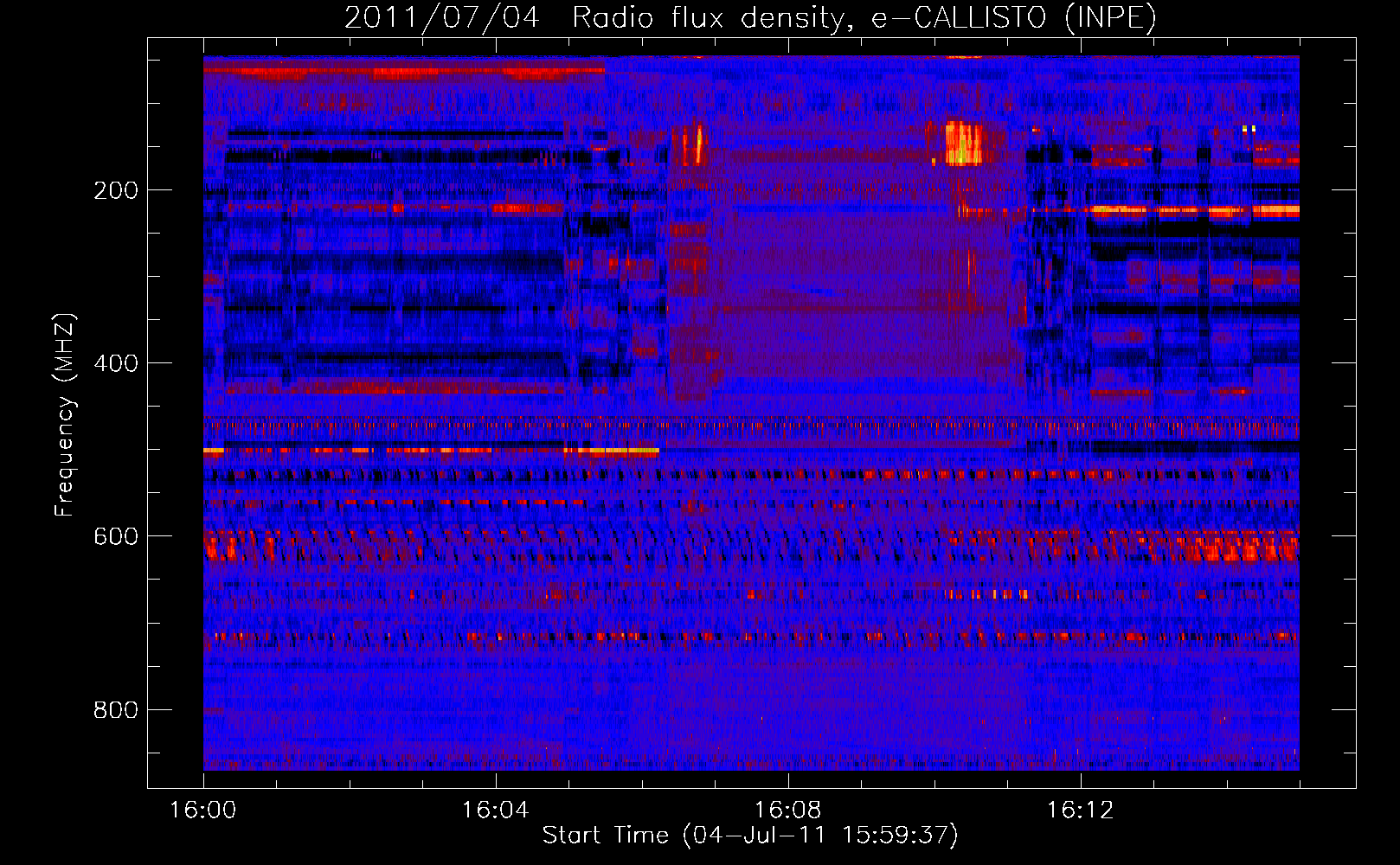Click the 600 frequency tick label

click(116, 536)
